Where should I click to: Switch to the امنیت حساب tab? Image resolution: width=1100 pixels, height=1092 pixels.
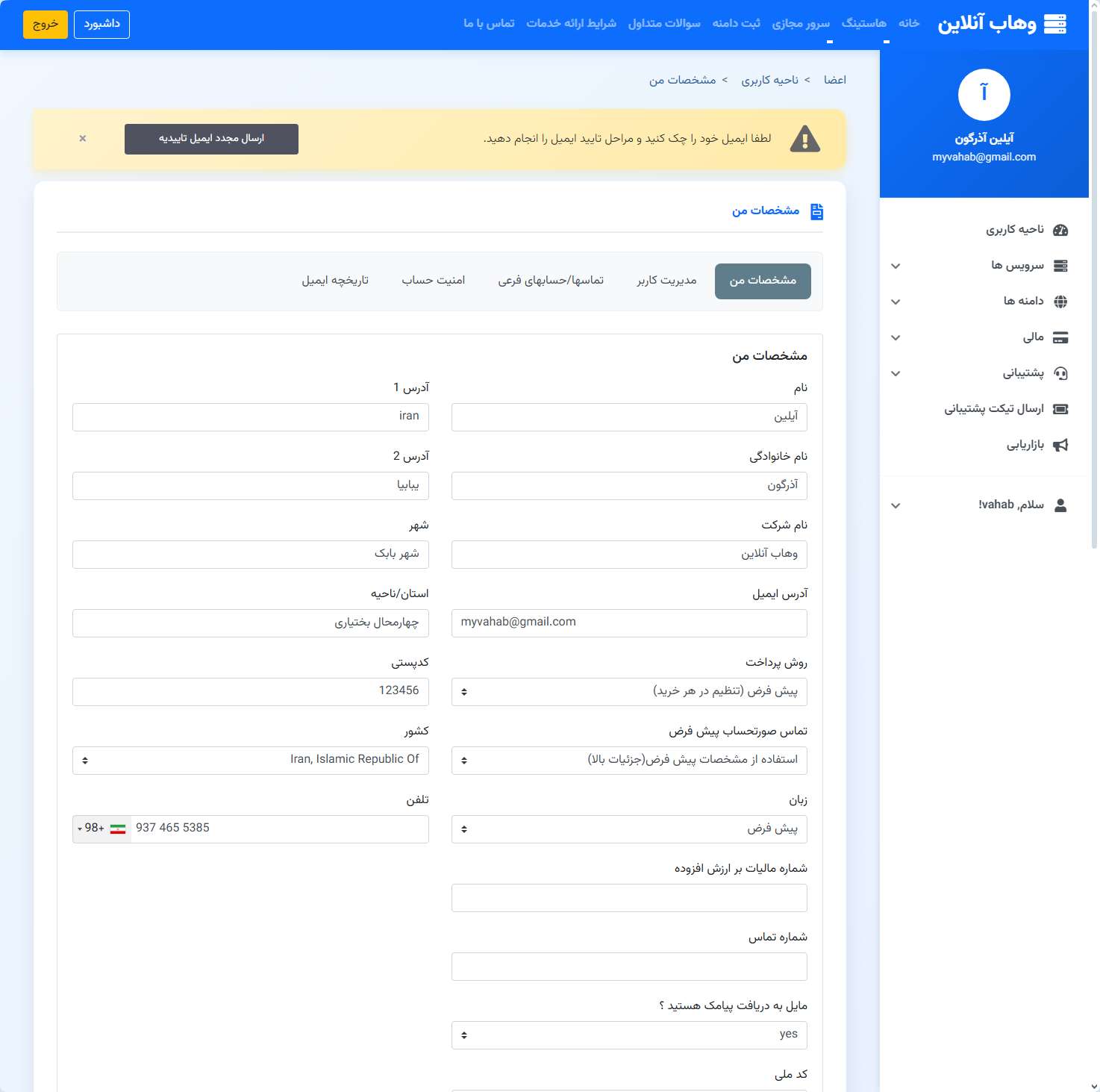click(433, 281)
